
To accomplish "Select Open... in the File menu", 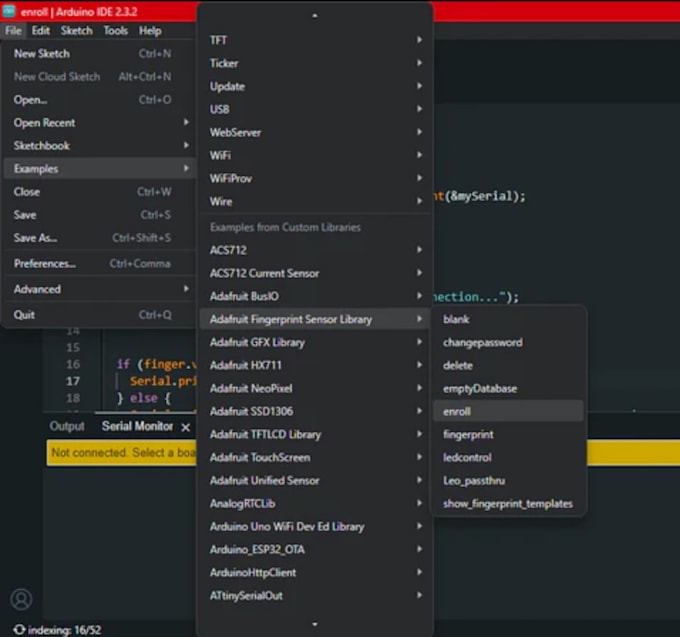I will [x=99, y=100].
